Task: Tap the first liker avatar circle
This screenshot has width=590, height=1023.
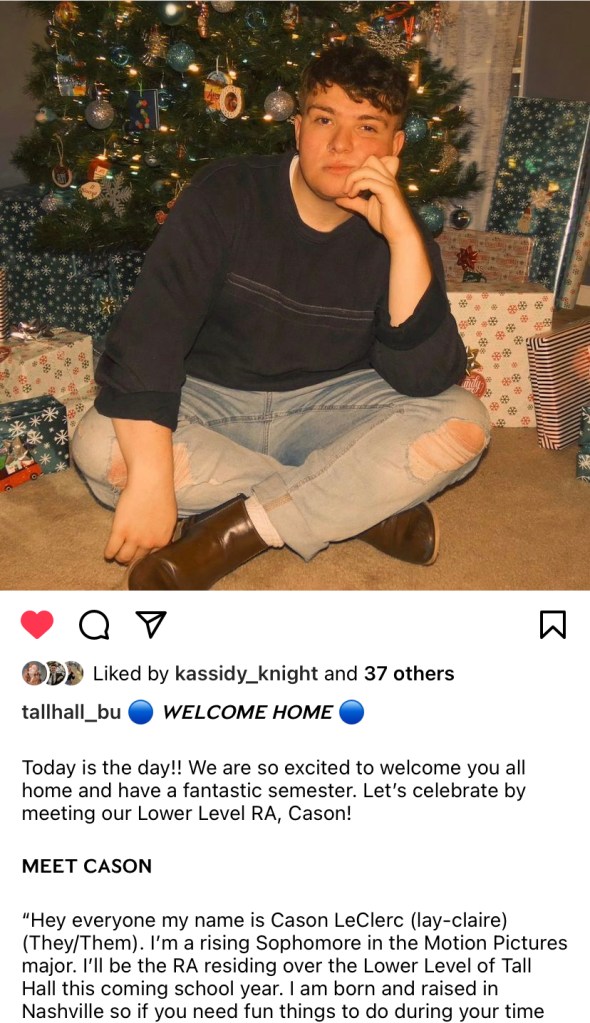Action: (x=33, y=673)
